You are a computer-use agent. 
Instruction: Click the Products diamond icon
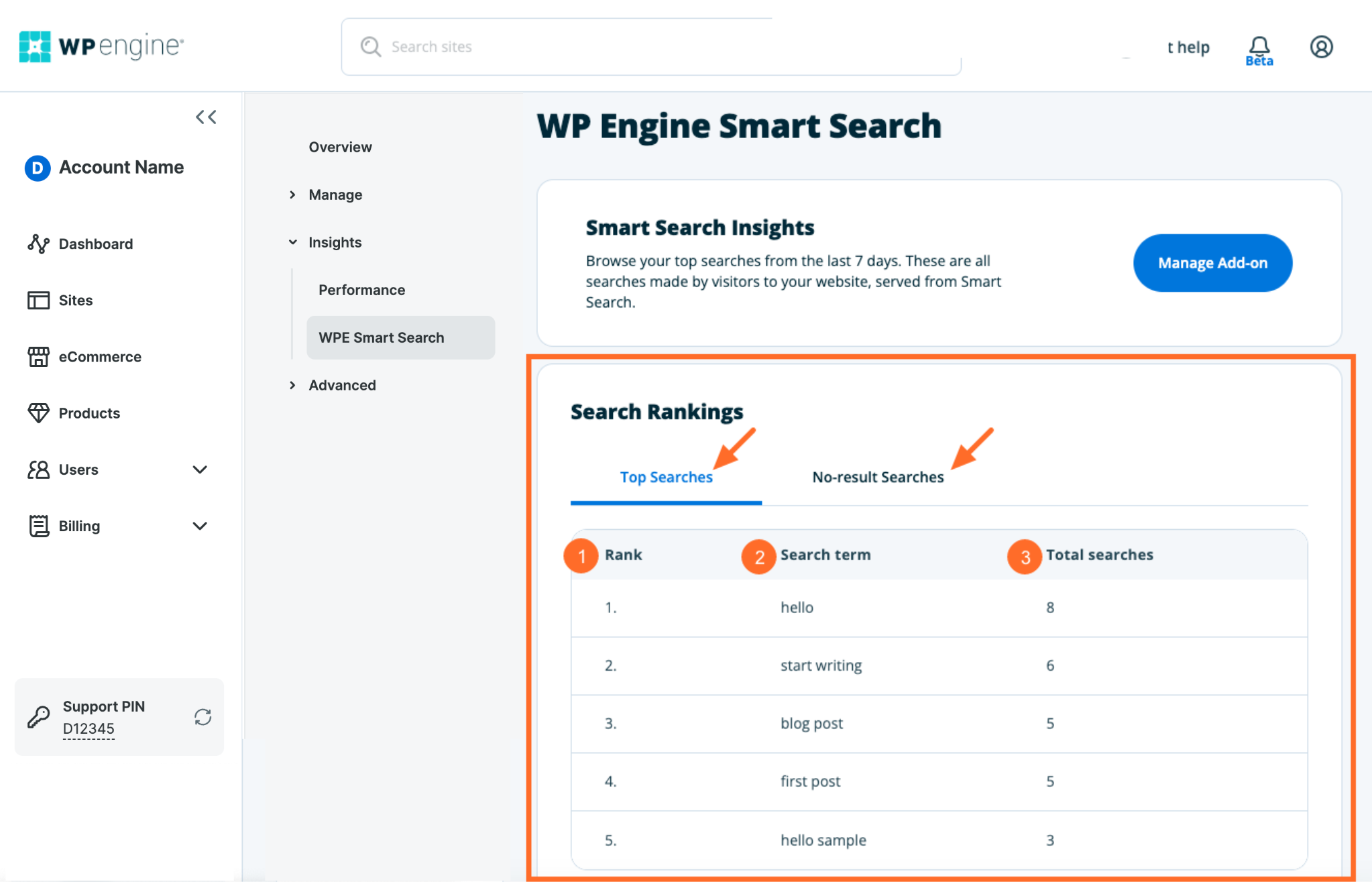(38, 412)
